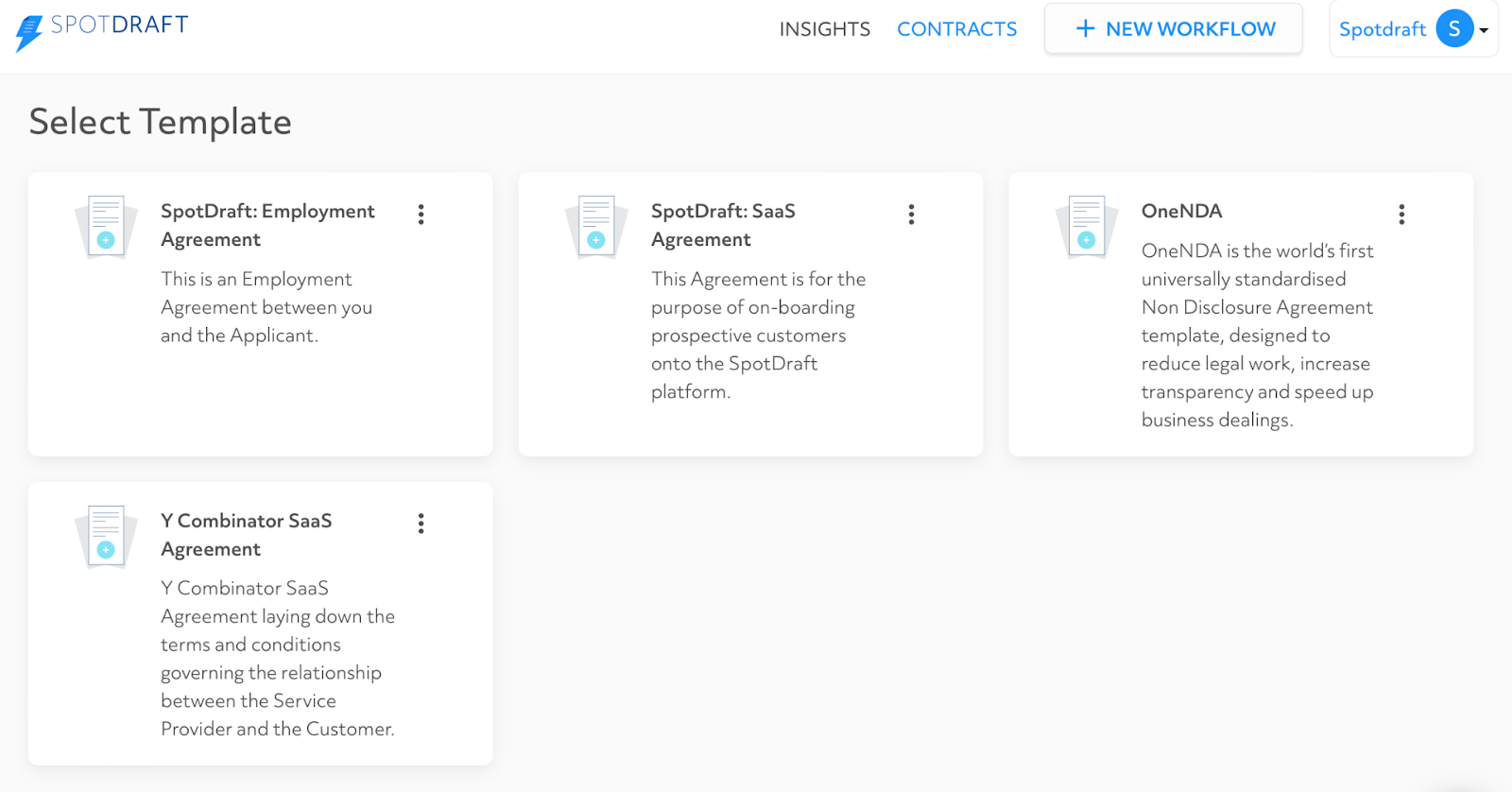Open three-dot menu for Employment Agreement
The height and width of the screenshot is (792, 1512).
[421, 215]
